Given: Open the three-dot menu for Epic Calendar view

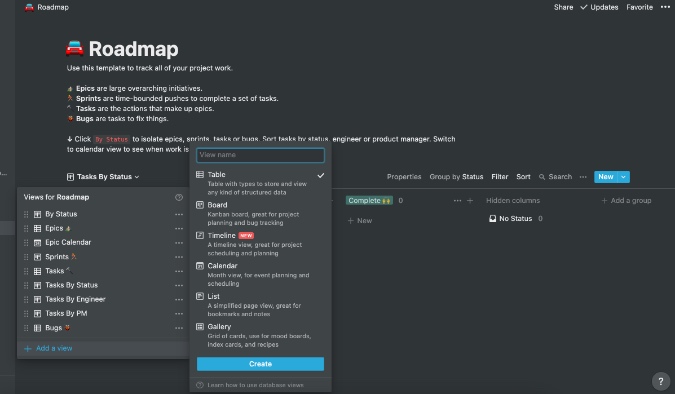Looking at the screenshot, I should pos(179,242).
